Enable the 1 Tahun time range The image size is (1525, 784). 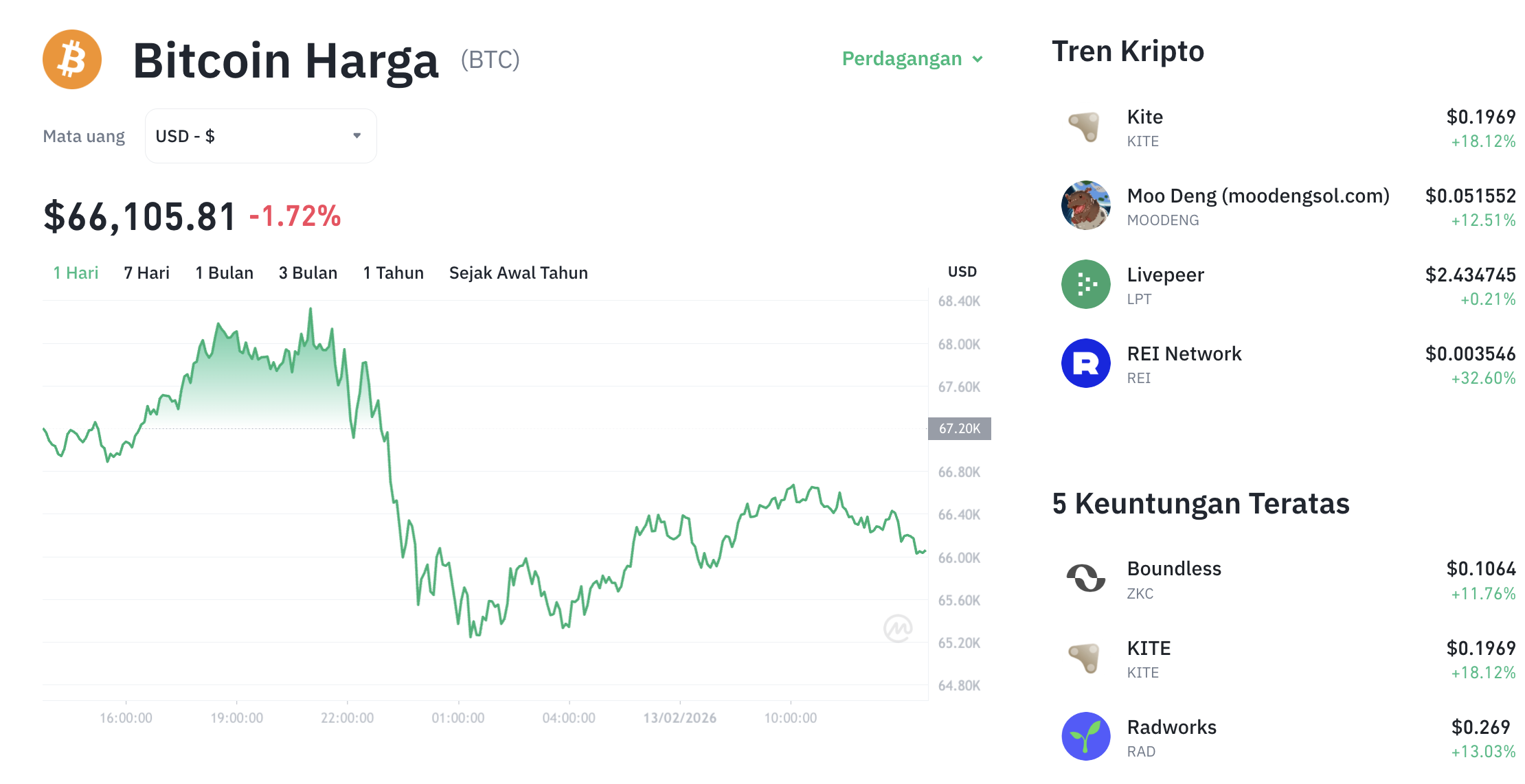pyautogui.click(x=393, y=273)
